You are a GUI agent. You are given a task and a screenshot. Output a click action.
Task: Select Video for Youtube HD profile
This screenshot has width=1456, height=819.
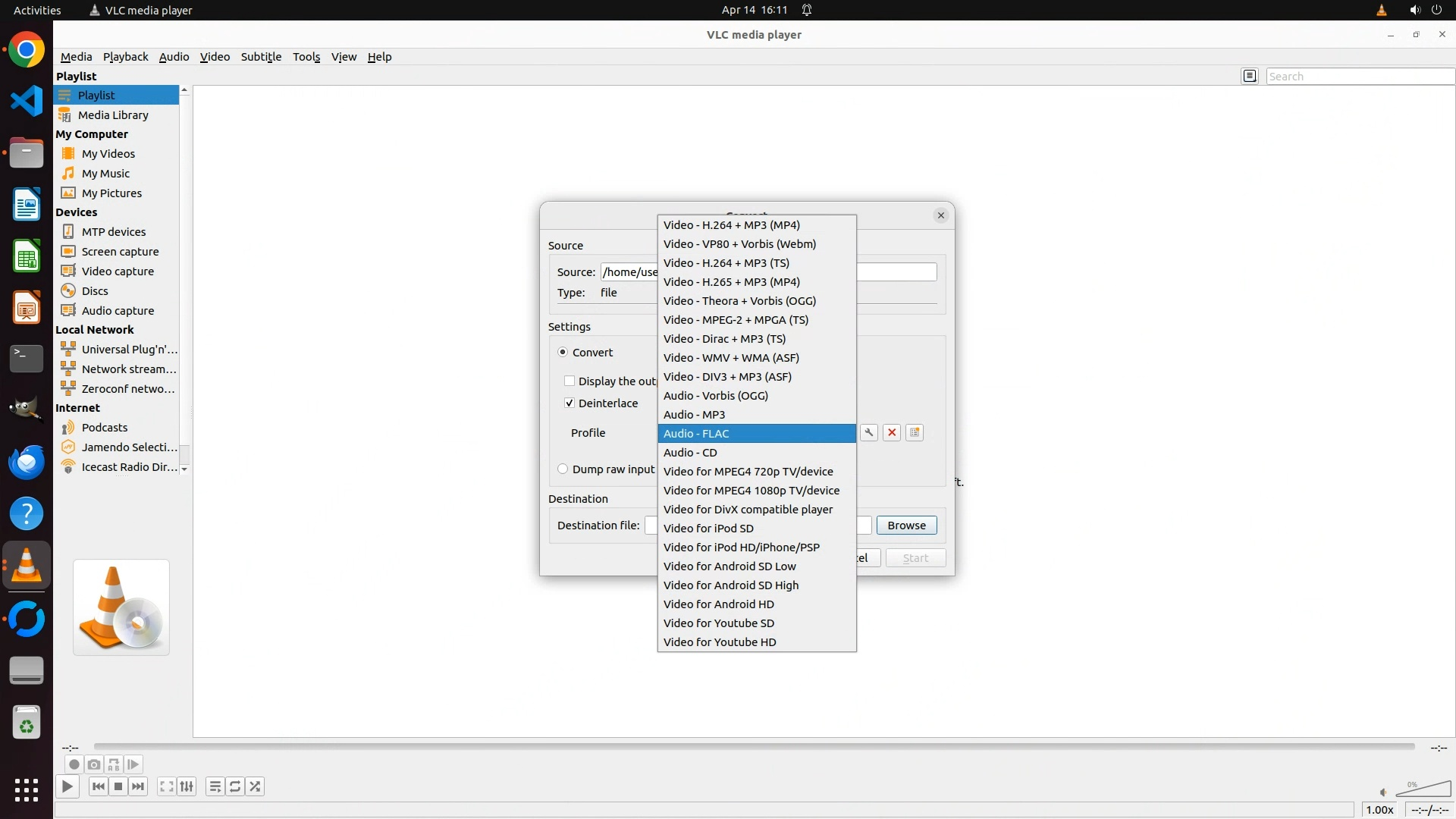[719, 642]
